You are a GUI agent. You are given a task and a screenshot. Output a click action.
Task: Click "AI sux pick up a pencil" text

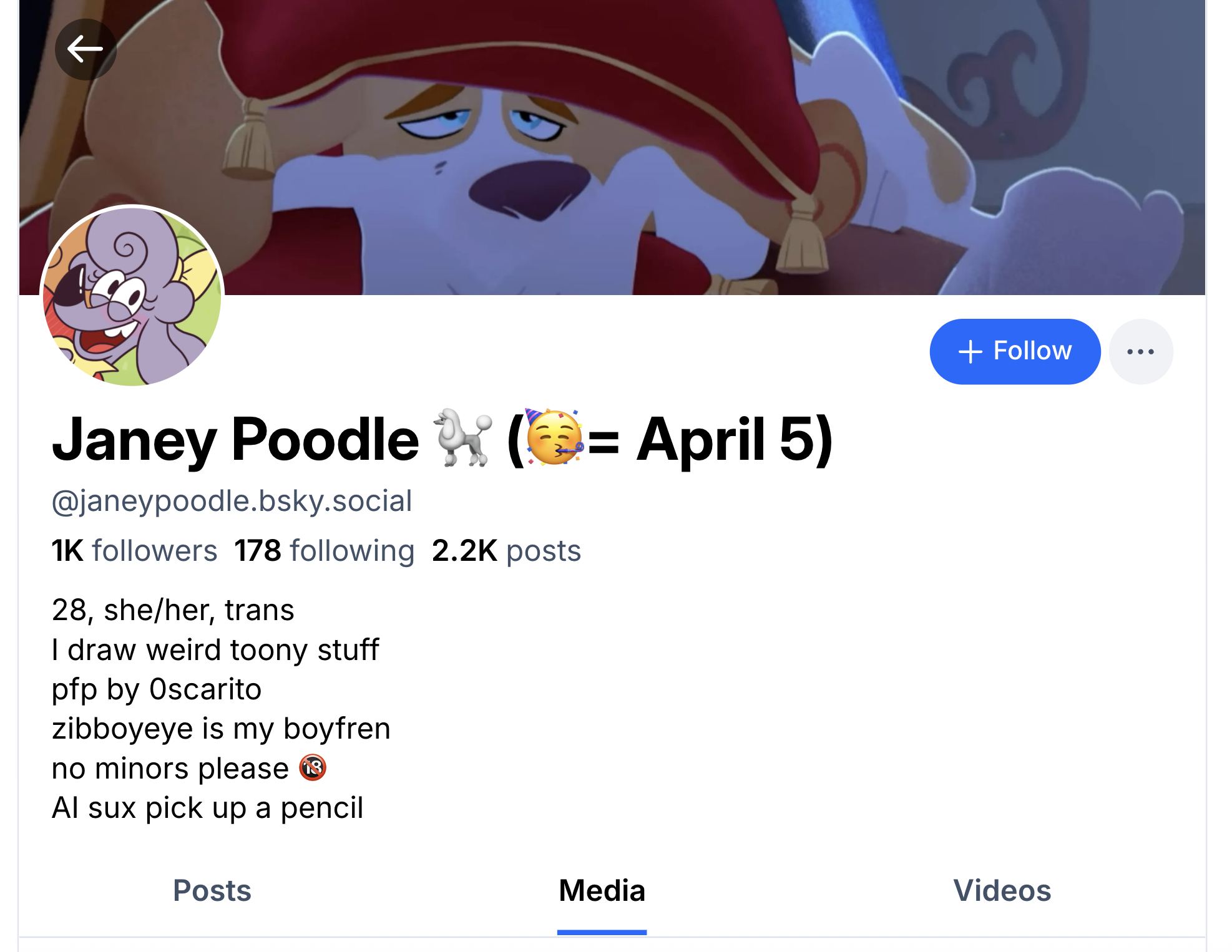[207, 808]
